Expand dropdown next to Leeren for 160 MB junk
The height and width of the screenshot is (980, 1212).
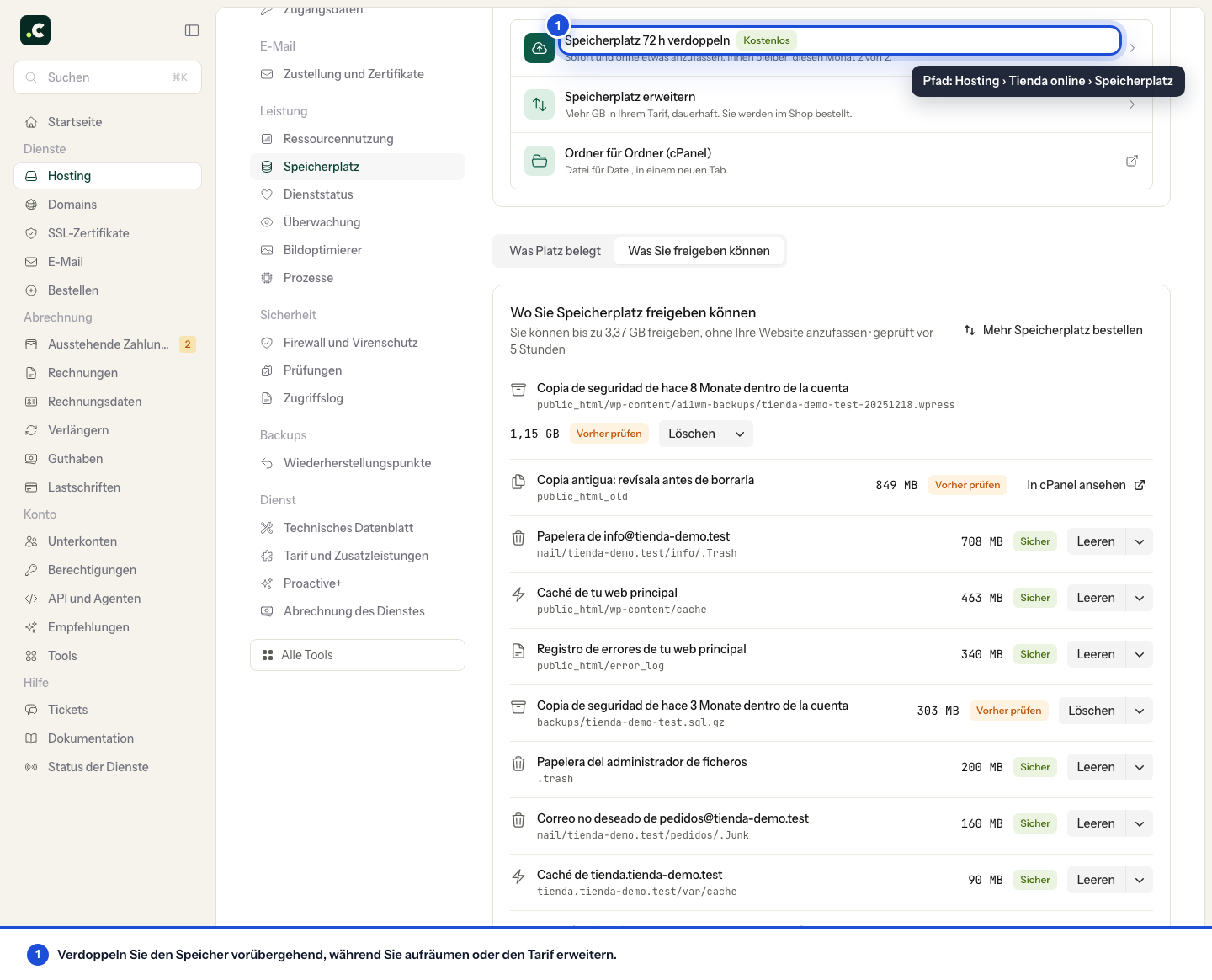[1140, 823]
